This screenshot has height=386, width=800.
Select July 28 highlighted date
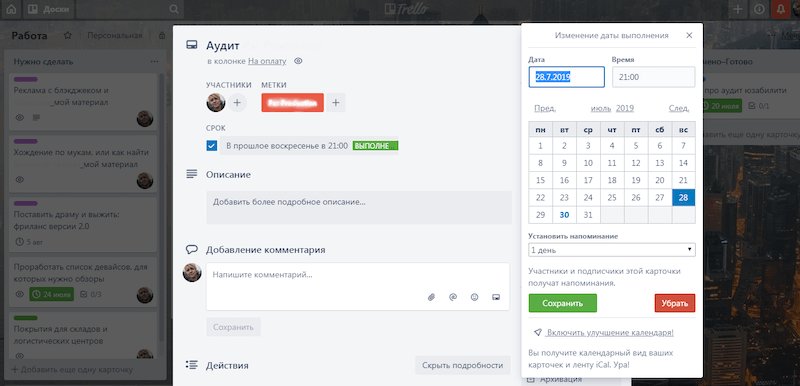[684, 197]
